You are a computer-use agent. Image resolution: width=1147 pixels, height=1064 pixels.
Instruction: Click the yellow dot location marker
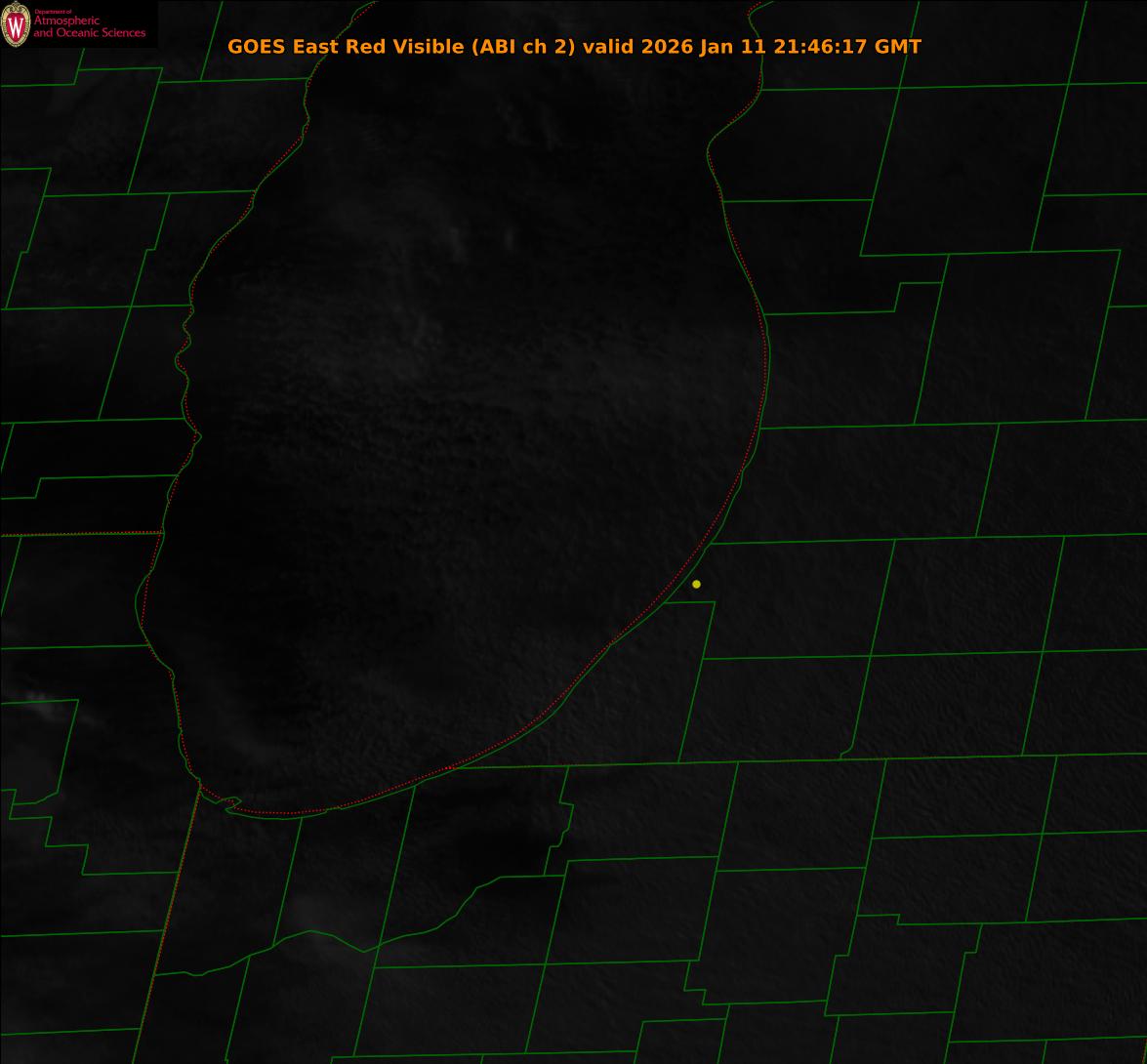696,585
